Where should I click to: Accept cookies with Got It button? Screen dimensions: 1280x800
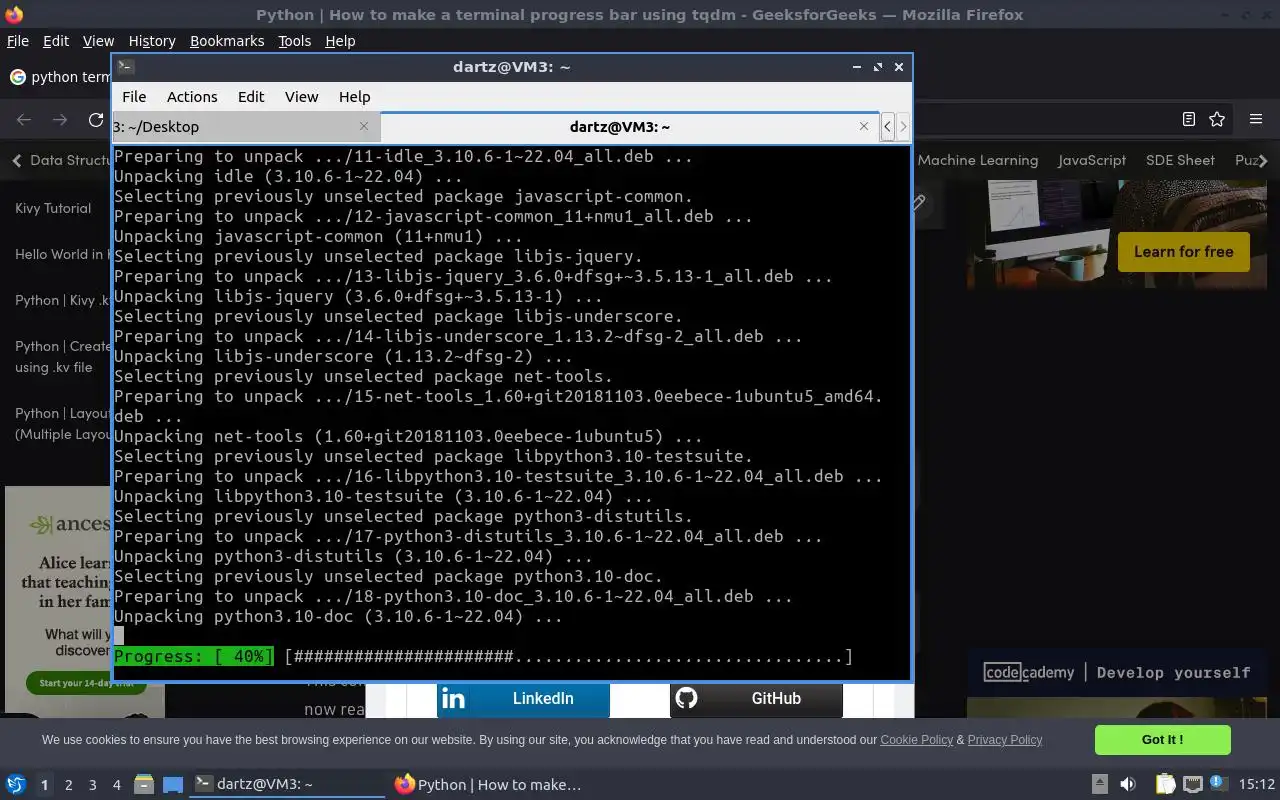pos(1162,740)
